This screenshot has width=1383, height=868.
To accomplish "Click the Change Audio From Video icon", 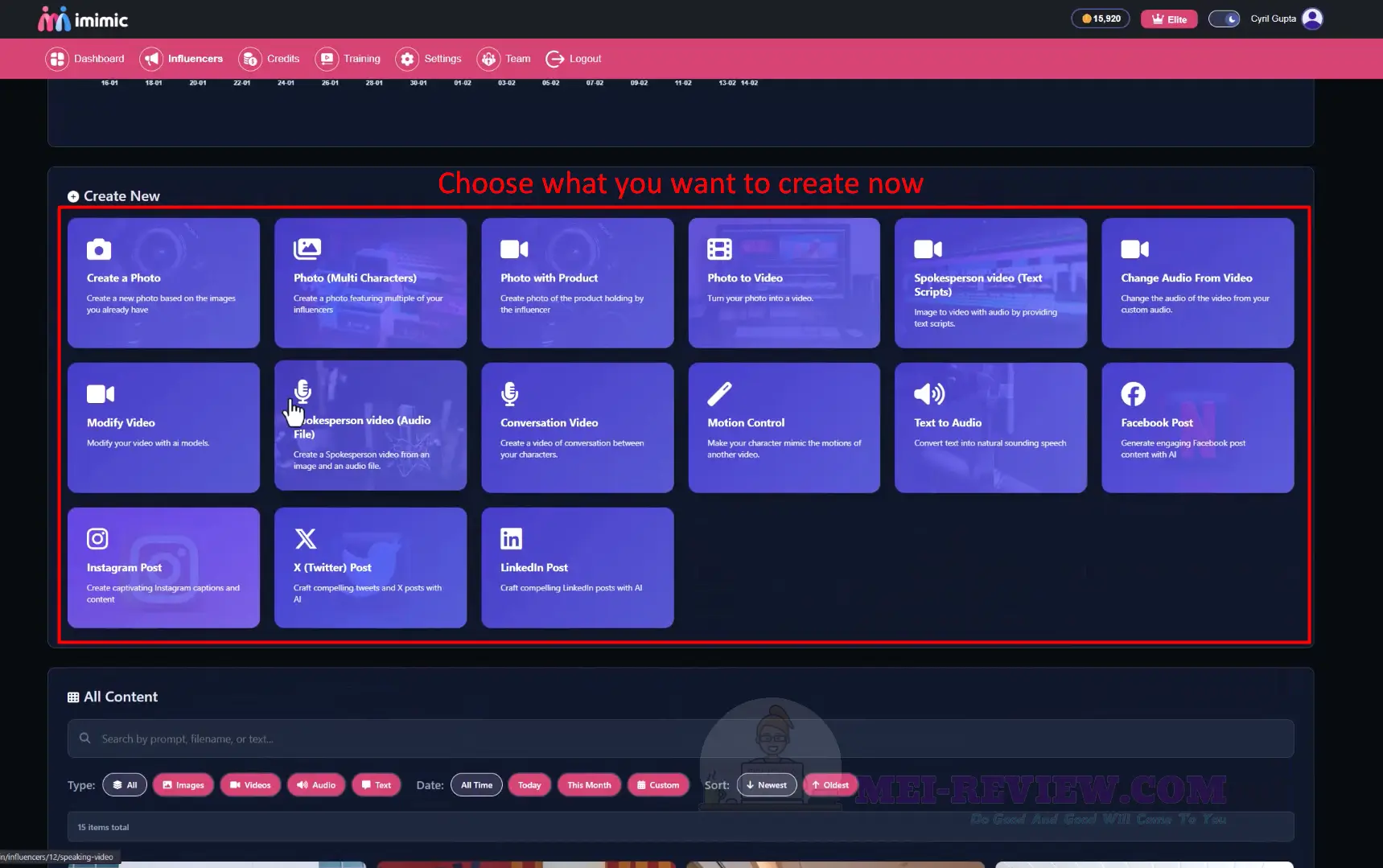I will coord(1134,249).
